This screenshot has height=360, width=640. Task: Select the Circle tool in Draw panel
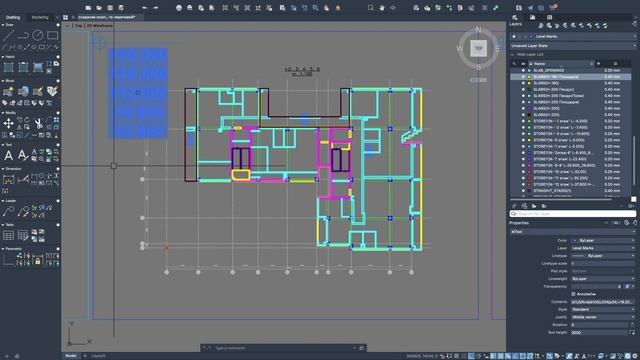click(x=38, y=35)
